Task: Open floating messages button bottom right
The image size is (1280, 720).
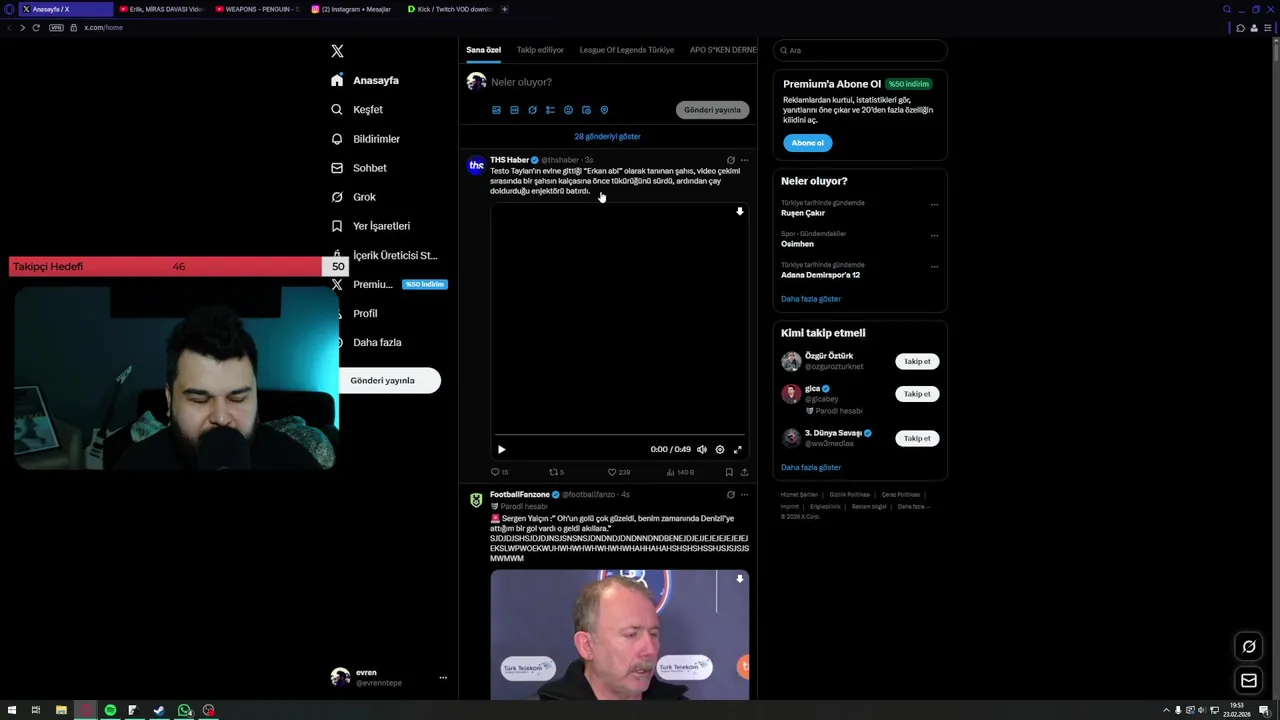Action: click(x=1249, y=681)
